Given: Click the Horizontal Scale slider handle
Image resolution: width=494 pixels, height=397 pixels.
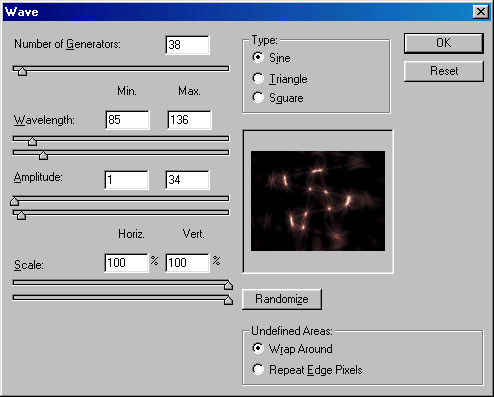Looking at the screenshot, I should point(228,285).
